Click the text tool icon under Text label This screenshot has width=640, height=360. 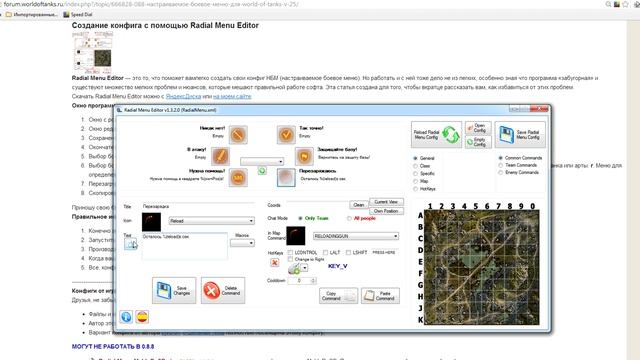tap(131, 244)
